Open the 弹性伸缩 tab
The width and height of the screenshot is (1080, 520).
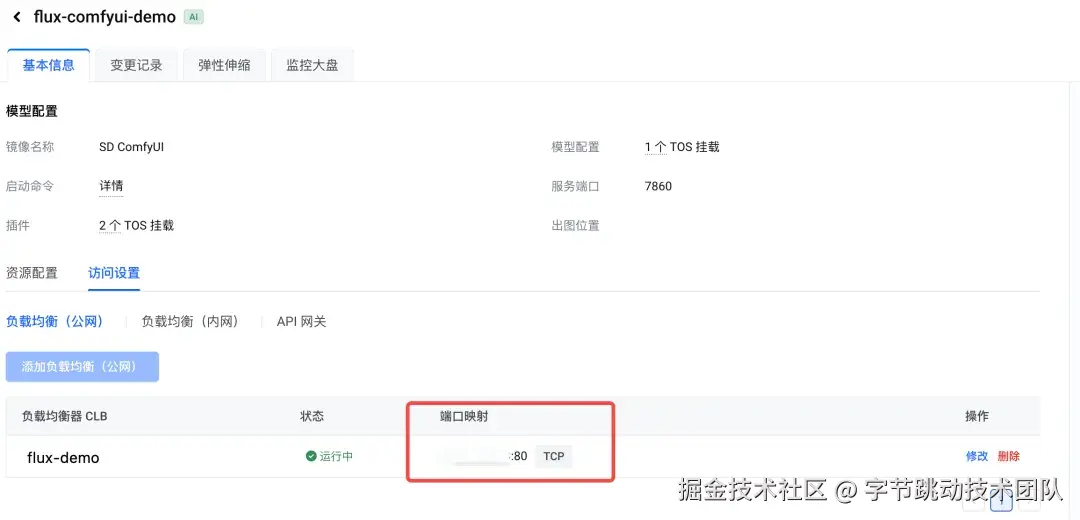tap(224, 65)
